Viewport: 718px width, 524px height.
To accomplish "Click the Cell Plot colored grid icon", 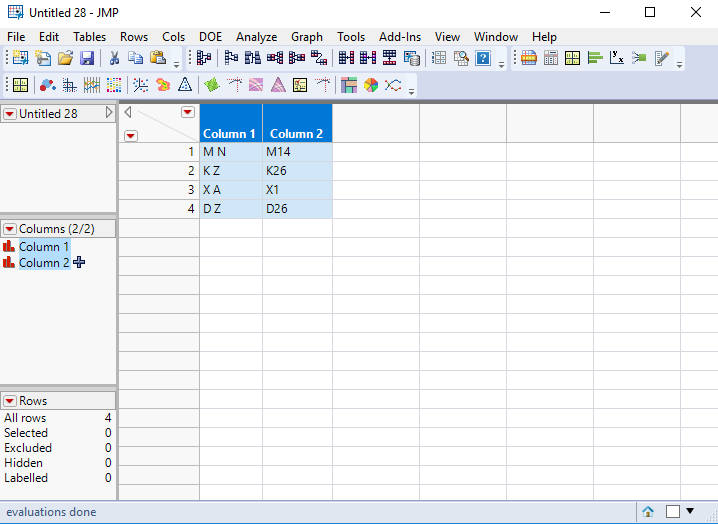I will (114, 85).
